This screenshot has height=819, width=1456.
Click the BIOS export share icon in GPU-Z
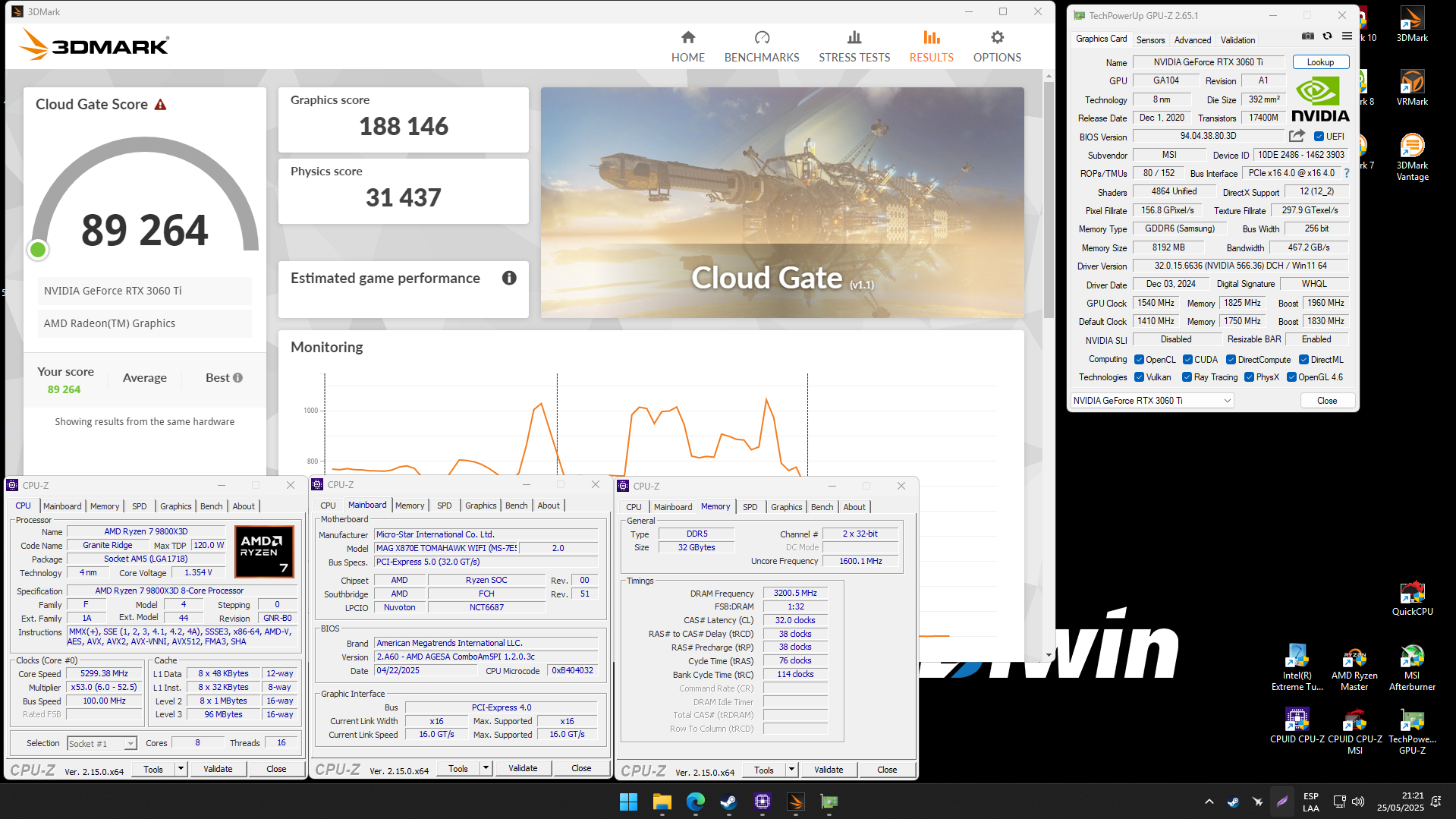pyautogui.click(x=1297, y=136)
